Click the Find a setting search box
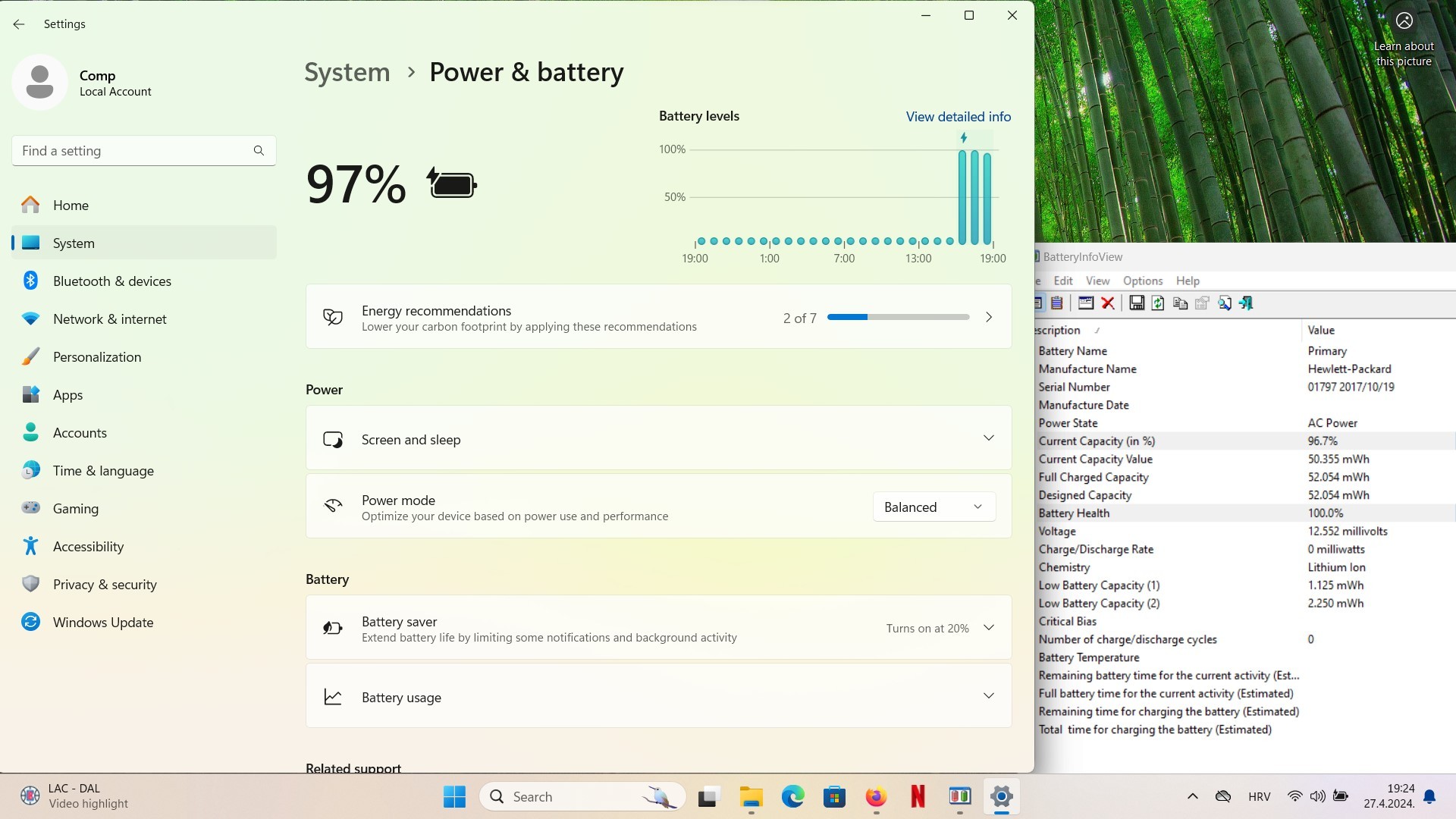This screenshot has width=1456, height=819. tap(144, 150)
